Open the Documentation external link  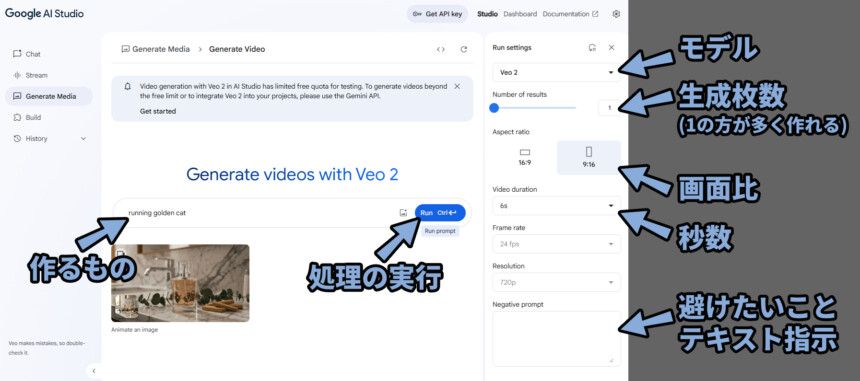(x=570, y=14)
